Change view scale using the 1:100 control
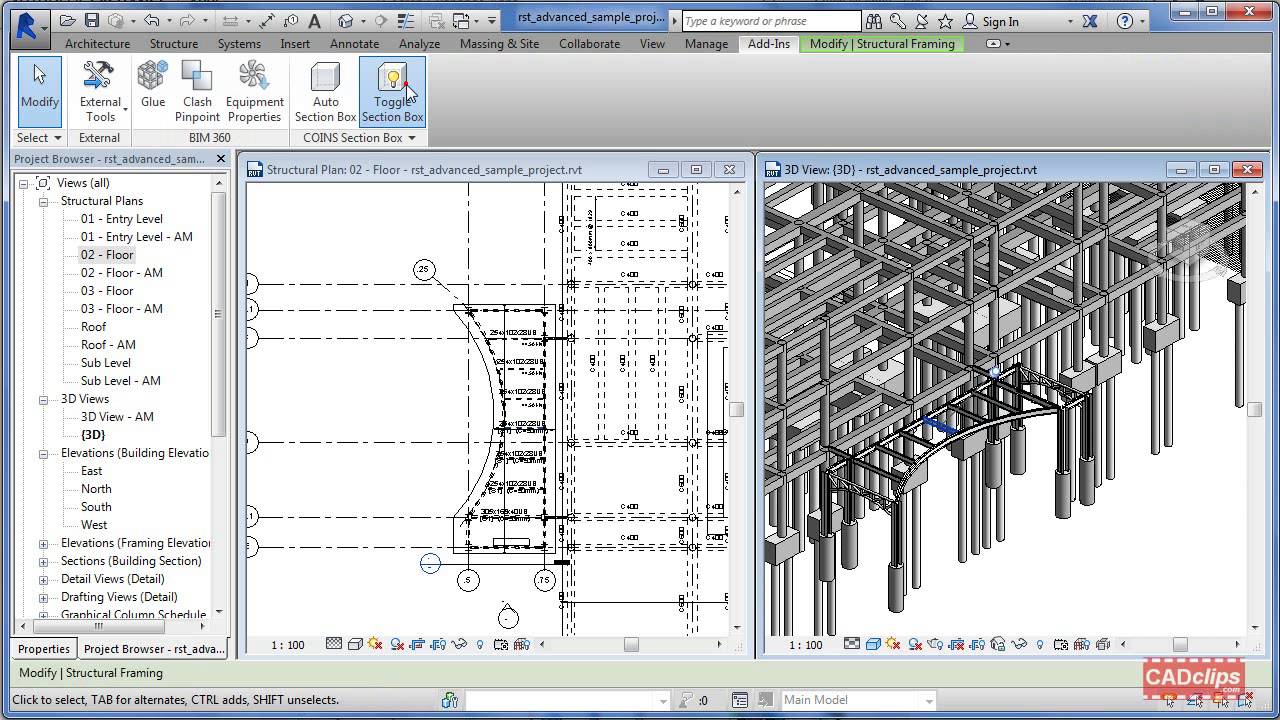 pyautogui.click(x=288, y=645)
